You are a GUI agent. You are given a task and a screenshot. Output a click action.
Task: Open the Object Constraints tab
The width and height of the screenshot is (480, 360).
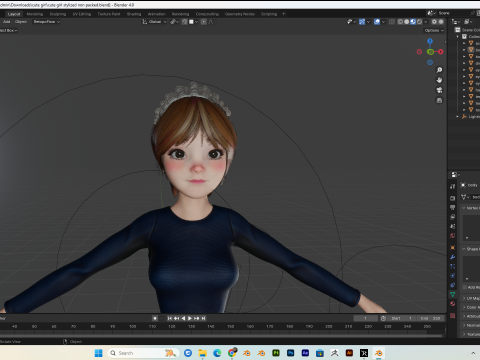click(x=452, y=285)
